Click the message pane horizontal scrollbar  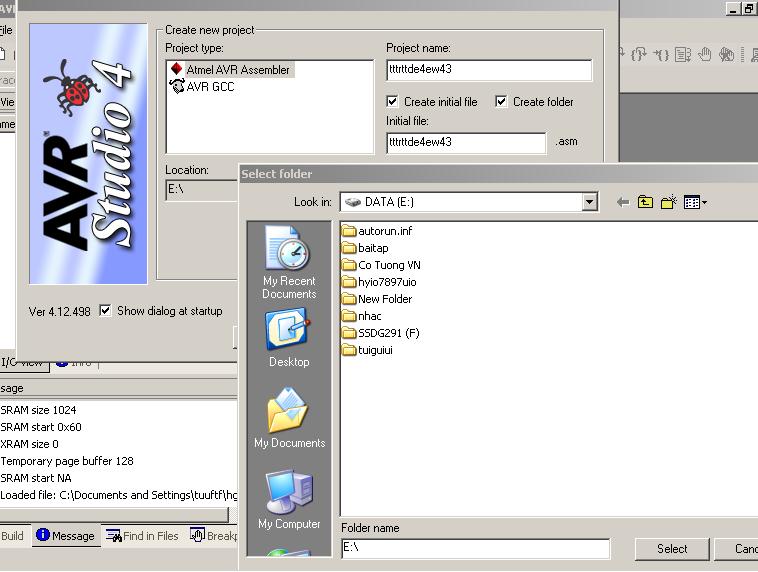point(114,514)
